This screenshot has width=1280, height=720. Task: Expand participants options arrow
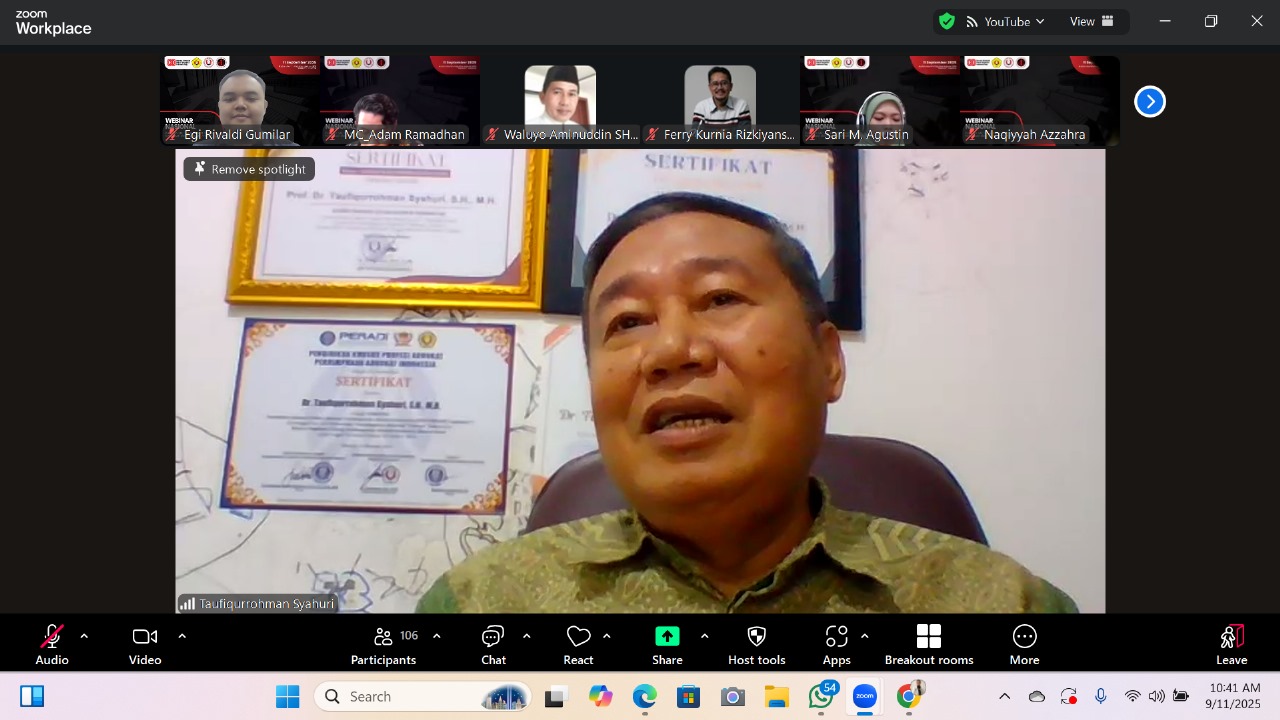tap(436, 636)
